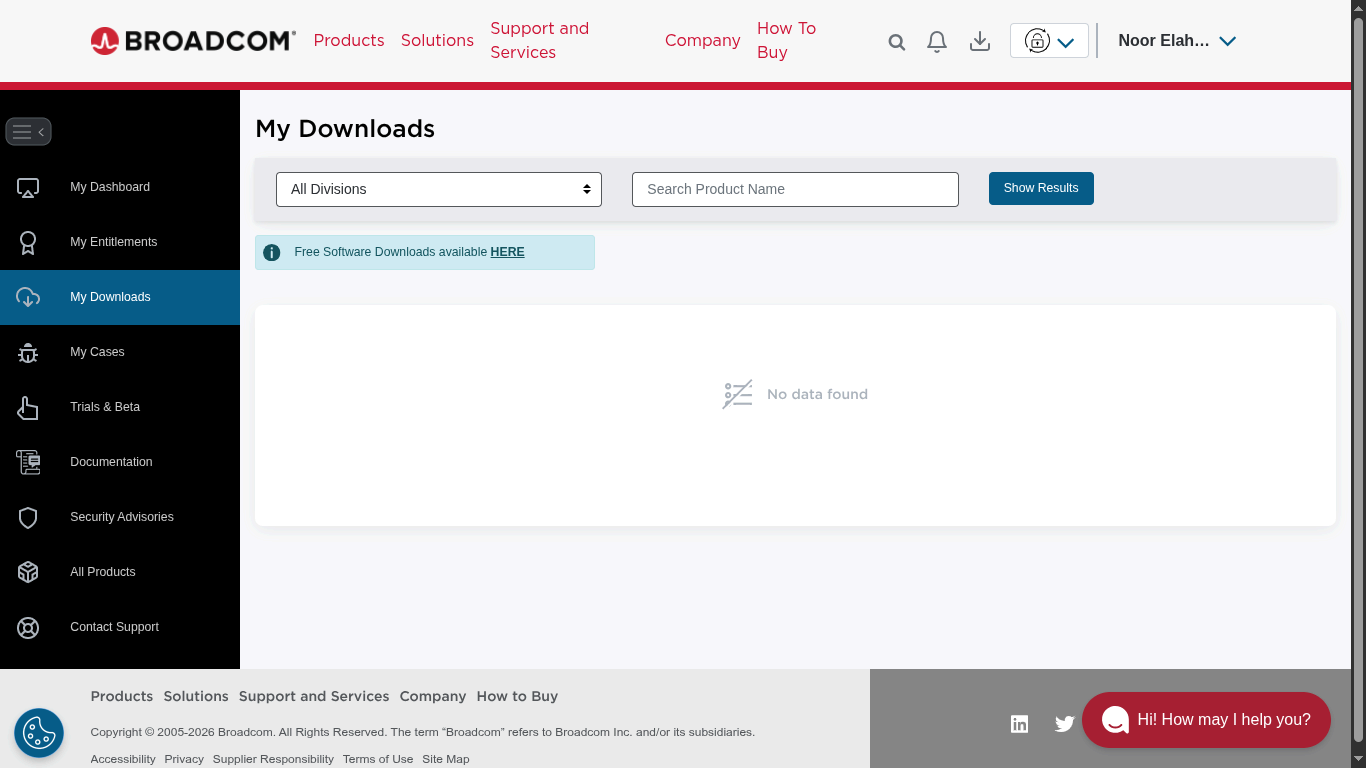Click the downloads icon in the top bar
Image resolution: width=1366 pixels, height=768 pixels.
[x=979, y=41]
